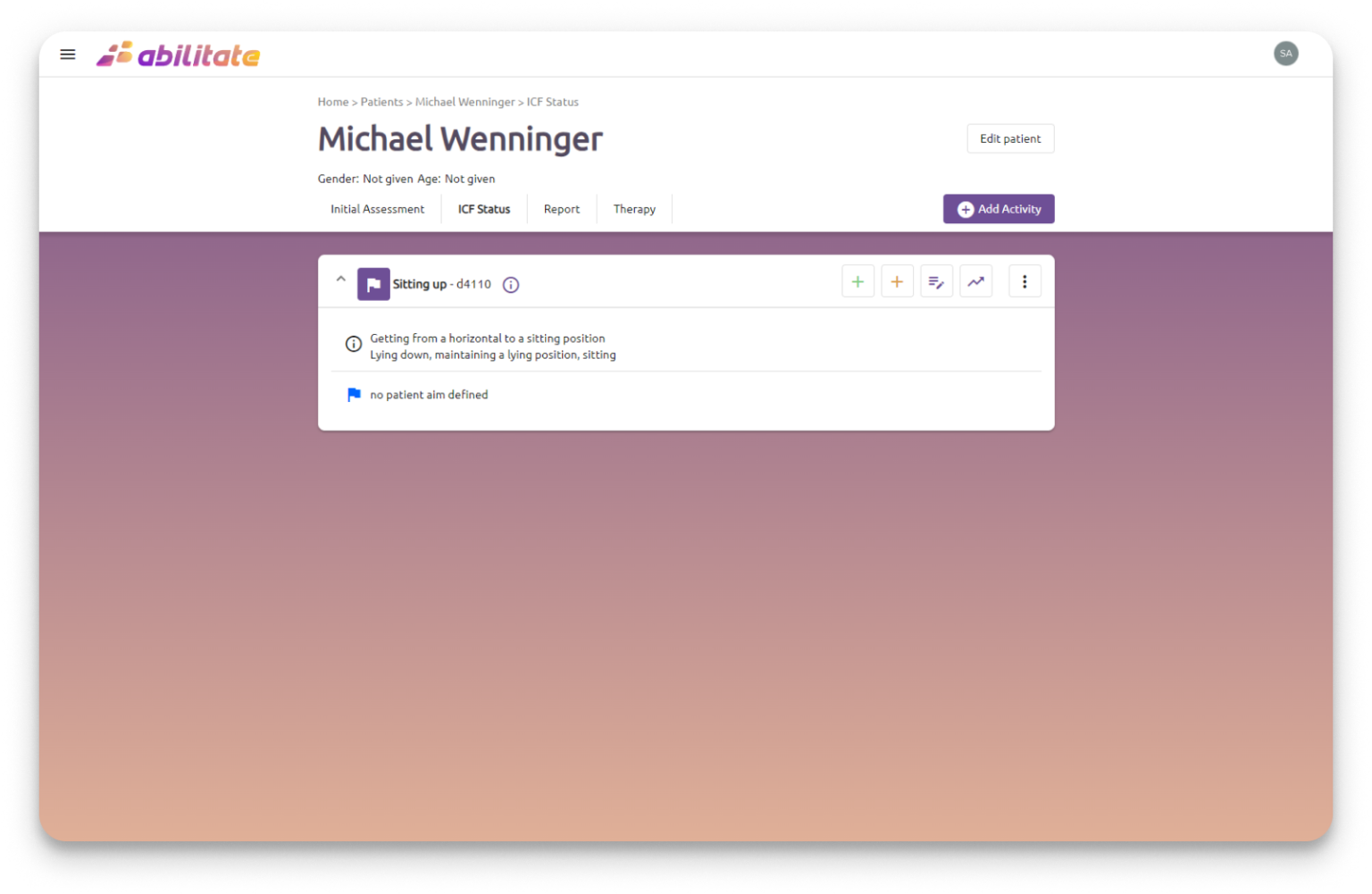Screen dimensions: 1372x894
Task: Click the info icon beside d4110
Action: [x=511, y=285]
